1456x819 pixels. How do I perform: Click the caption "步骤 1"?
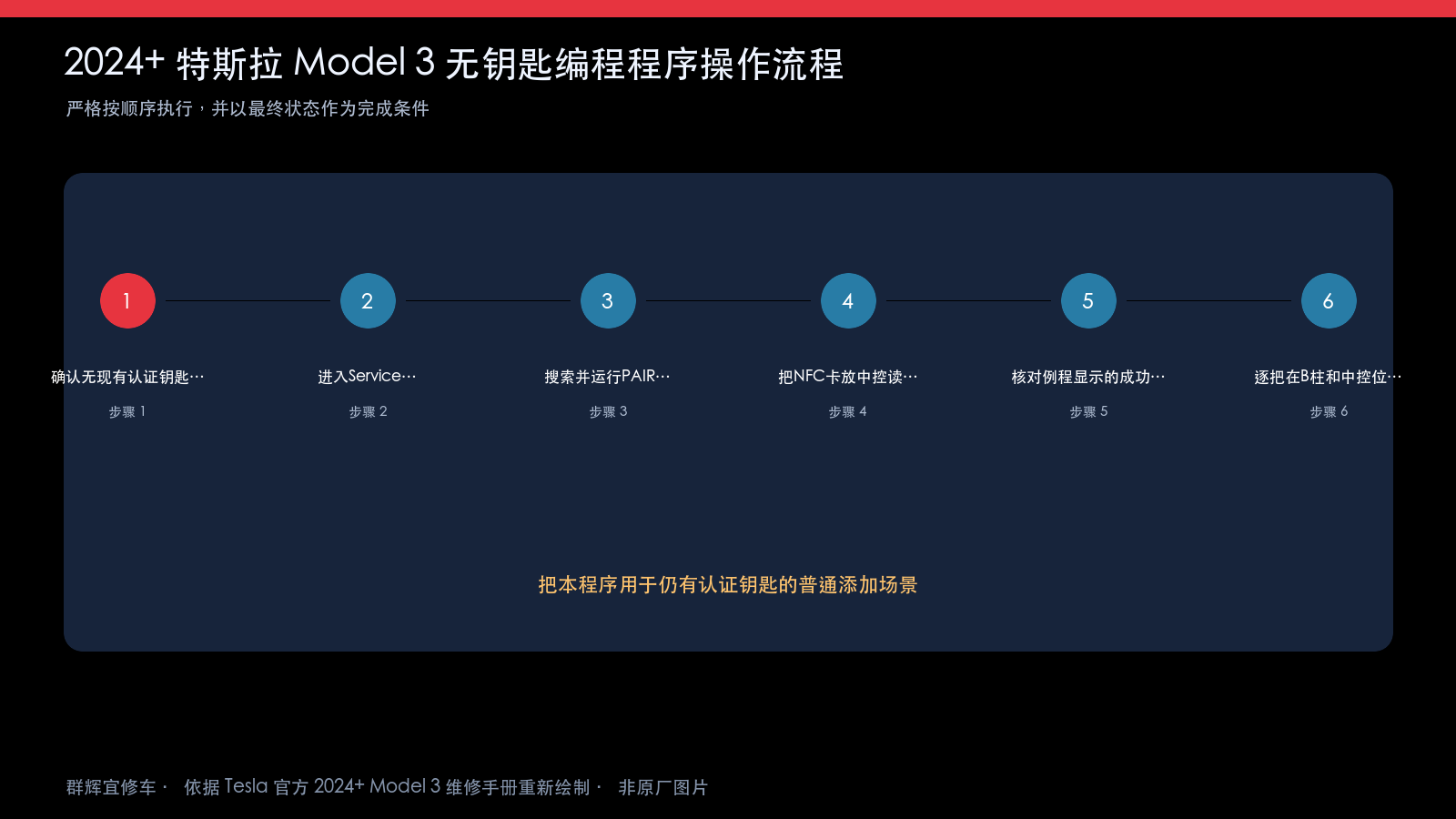point(127,412)
